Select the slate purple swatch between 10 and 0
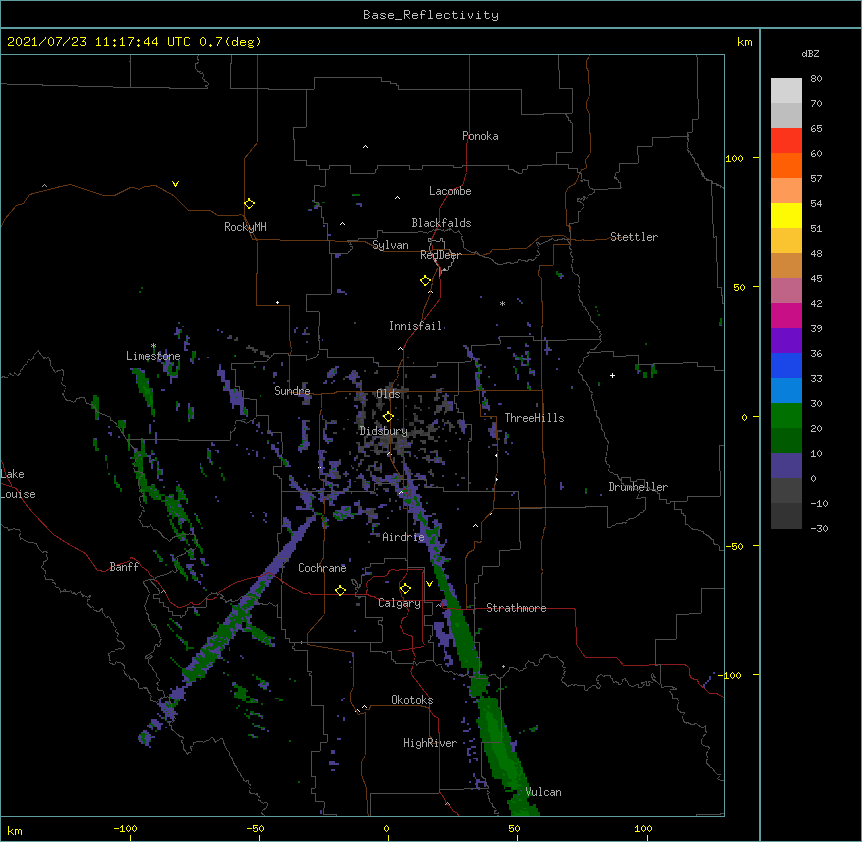 [786, 466]
